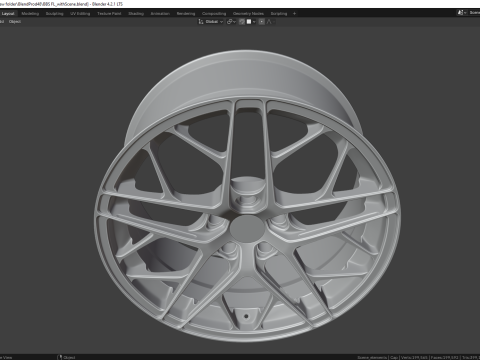Click the Scene name field
Image resolution: width=480 pixels, height=360 pixels.
474,13
